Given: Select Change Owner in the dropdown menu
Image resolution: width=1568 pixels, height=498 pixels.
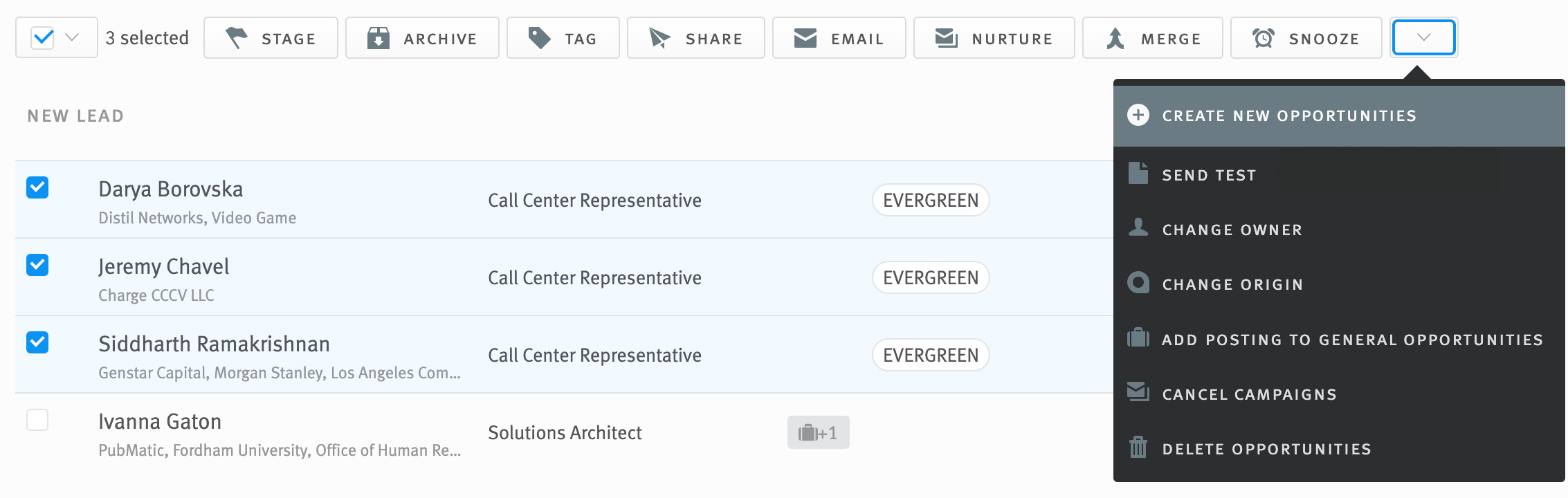Looking at the screenshot, I should tap(1232, 229).
